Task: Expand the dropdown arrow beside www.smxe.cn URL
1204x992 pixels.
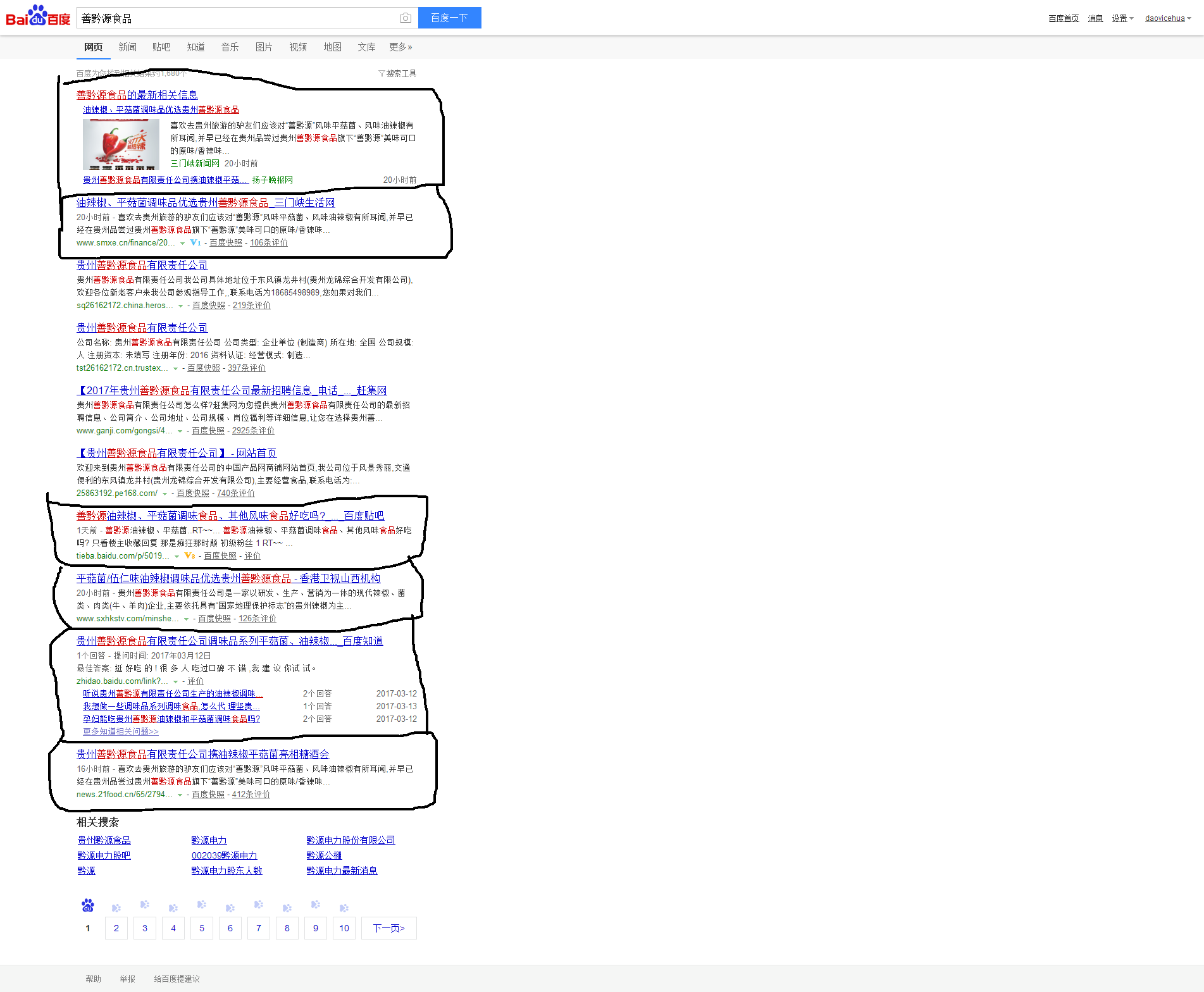Action: [x=183, y=244]
